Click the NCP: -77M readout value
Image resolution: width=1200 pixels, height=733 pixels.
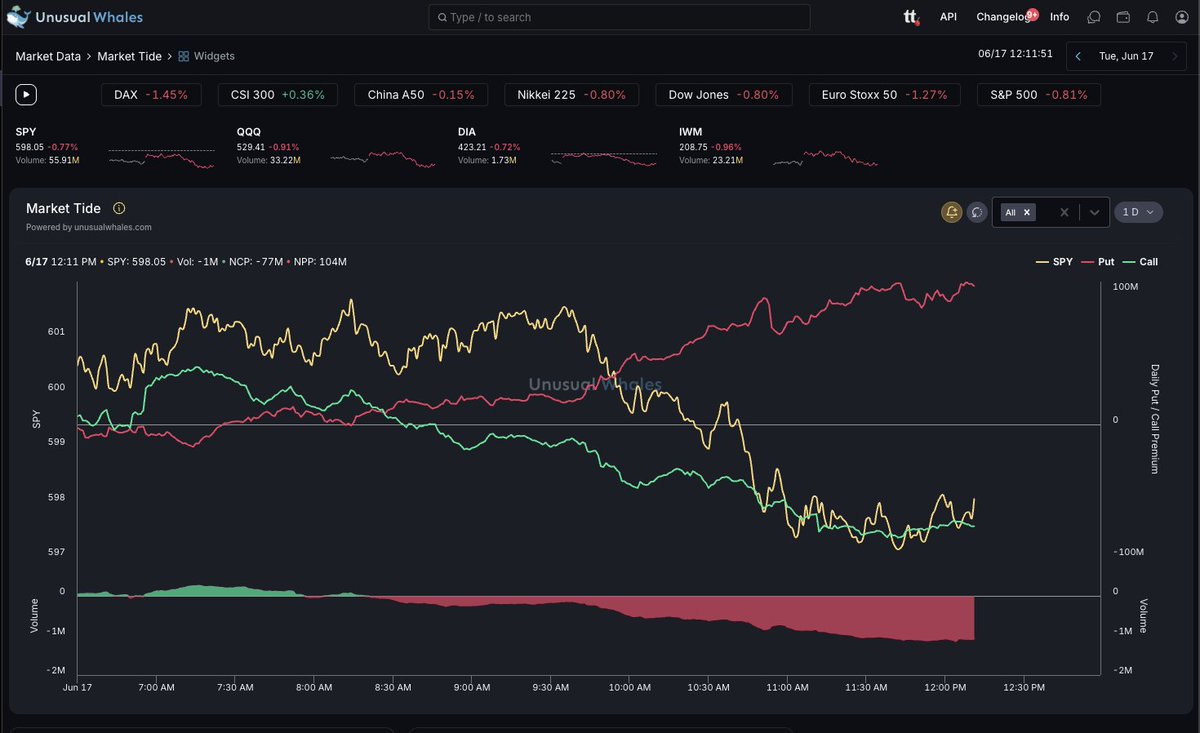click(257, 262)
